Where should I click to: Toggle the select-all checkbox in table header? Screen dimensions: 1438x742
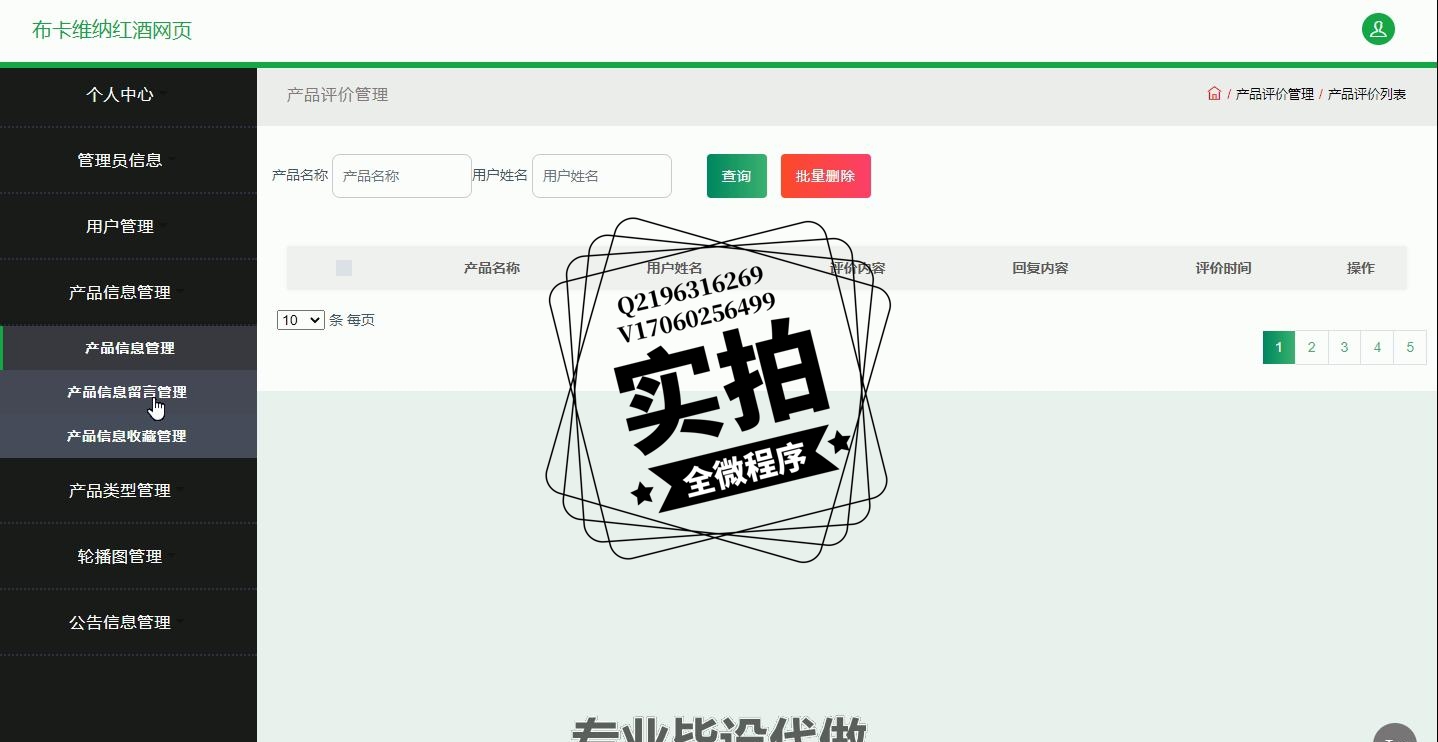(x=344, y=268)
